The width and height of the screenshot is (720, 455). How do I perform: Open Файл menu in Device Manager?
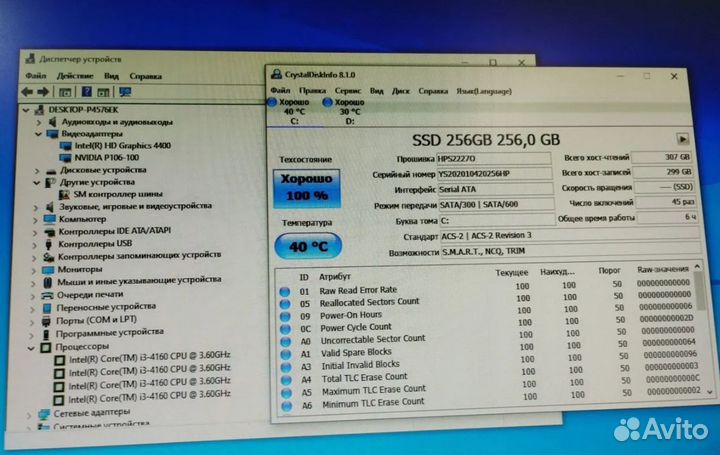pos(36,76)
